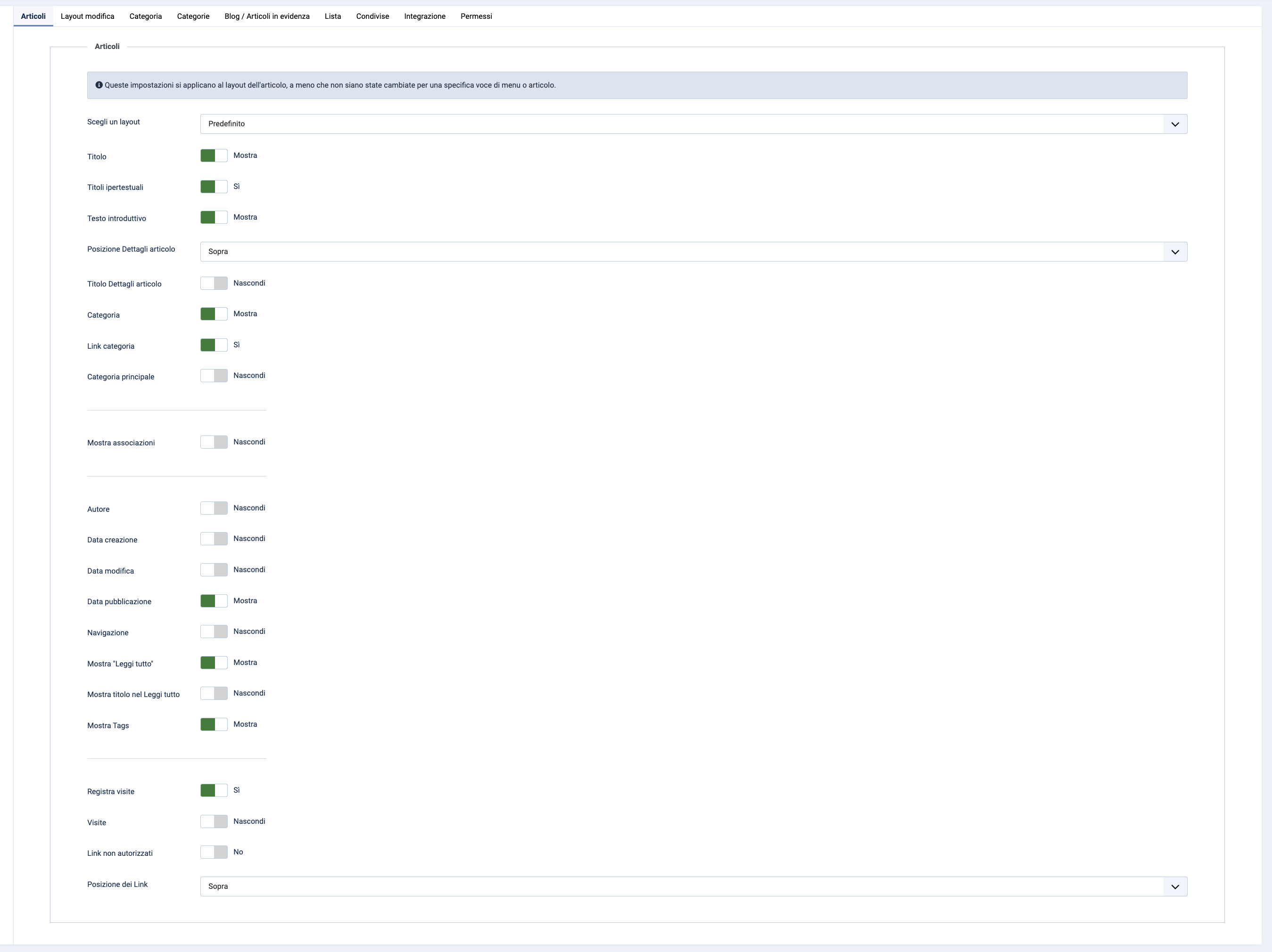Open the Articoli tab

pos(33,16)
